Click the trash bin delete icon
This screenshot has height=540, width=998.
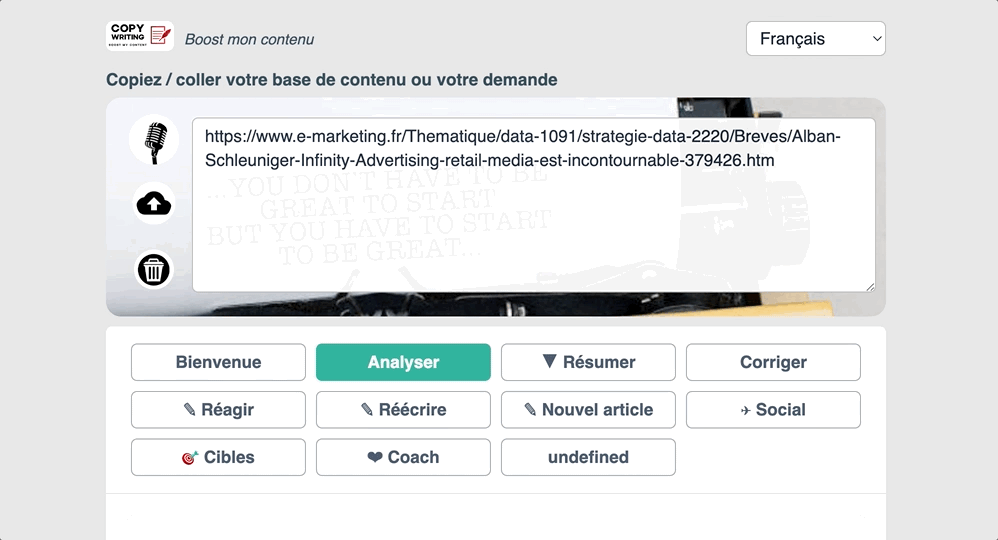(x=154, y=269)
